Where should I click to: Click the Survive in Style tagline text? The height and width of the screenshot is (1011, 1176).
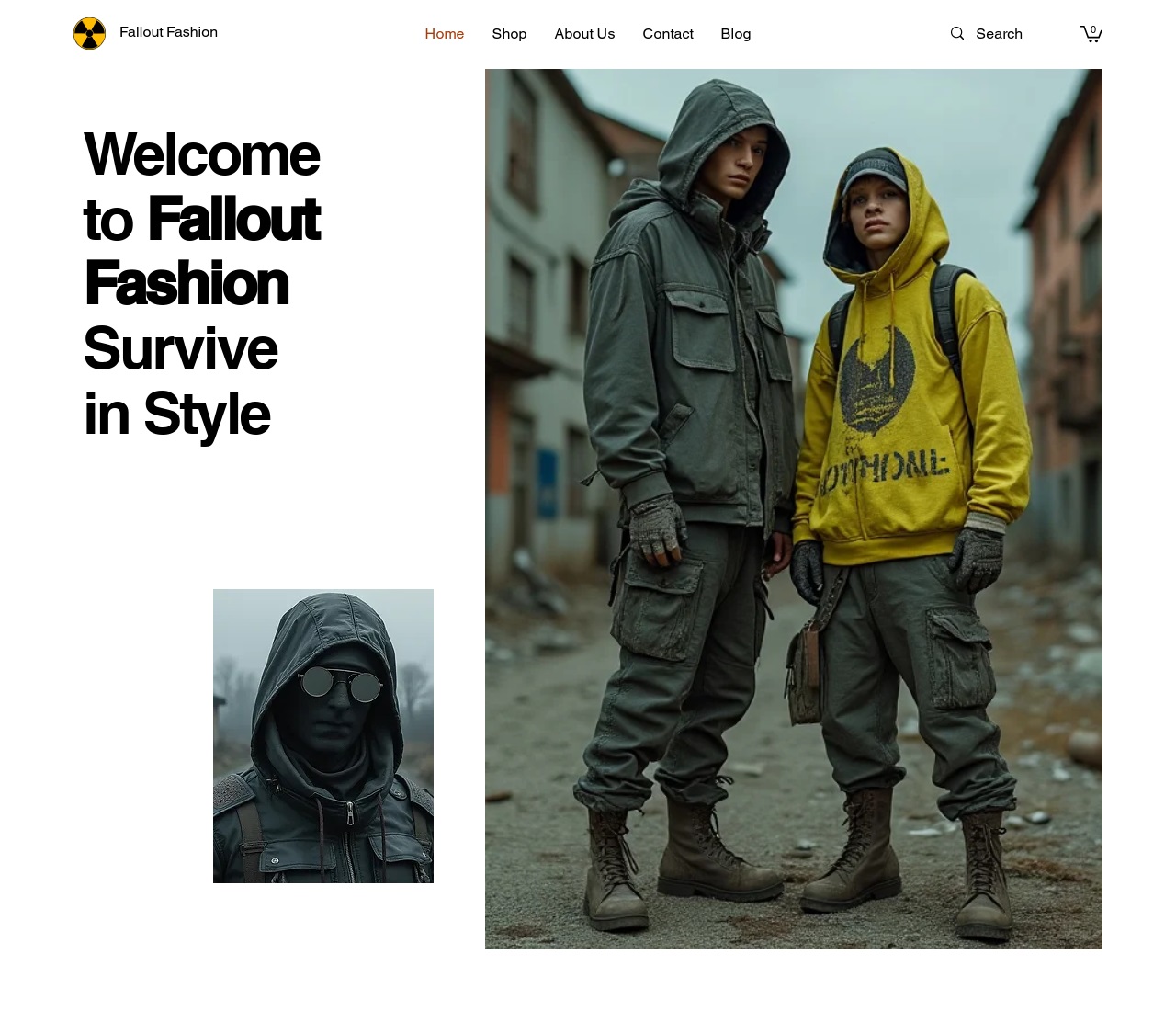click(180, 381)
